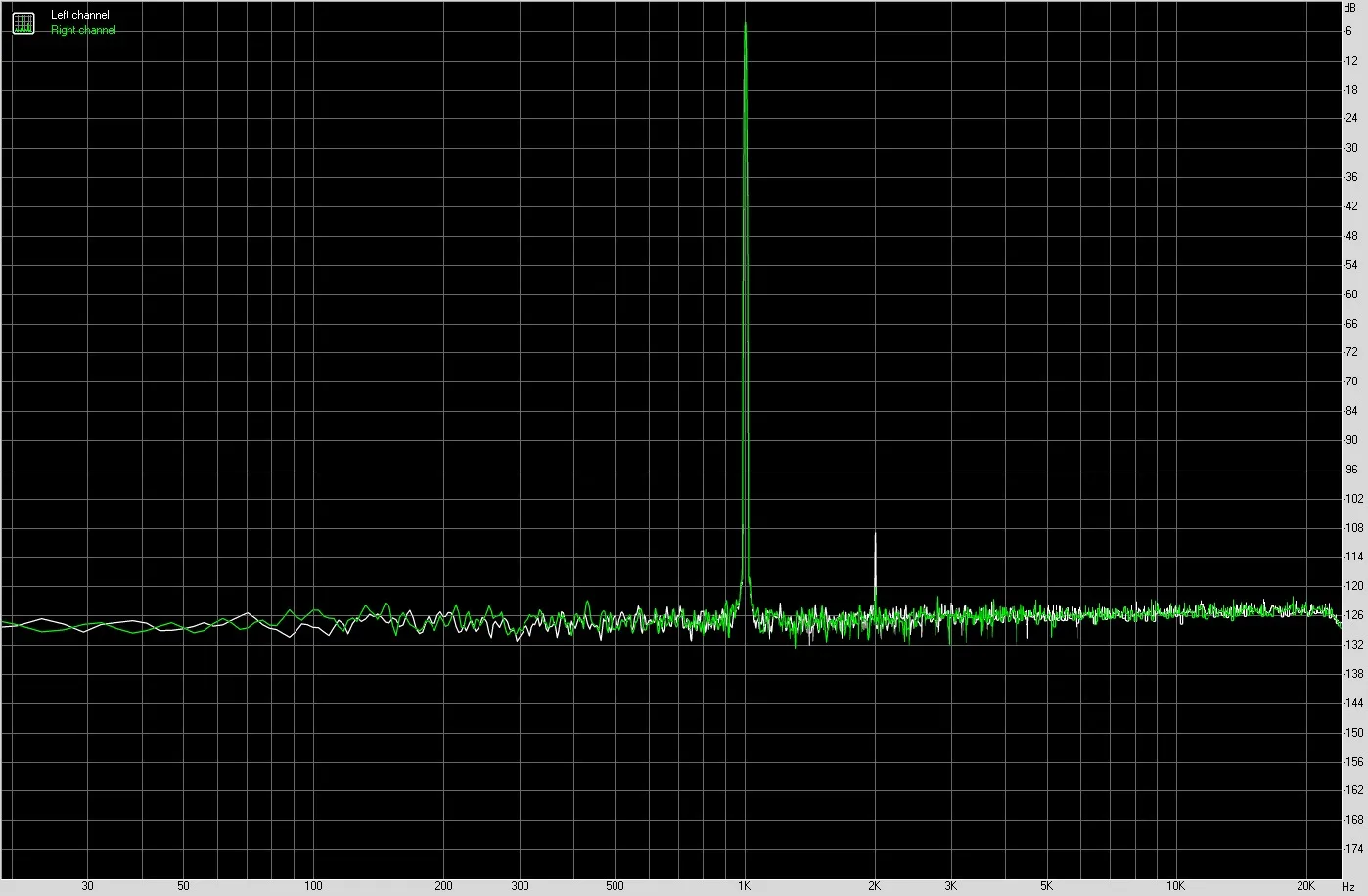Click the "-18" dB axis value
The height and width of the screenshot is (896, 1368).
1350,90
